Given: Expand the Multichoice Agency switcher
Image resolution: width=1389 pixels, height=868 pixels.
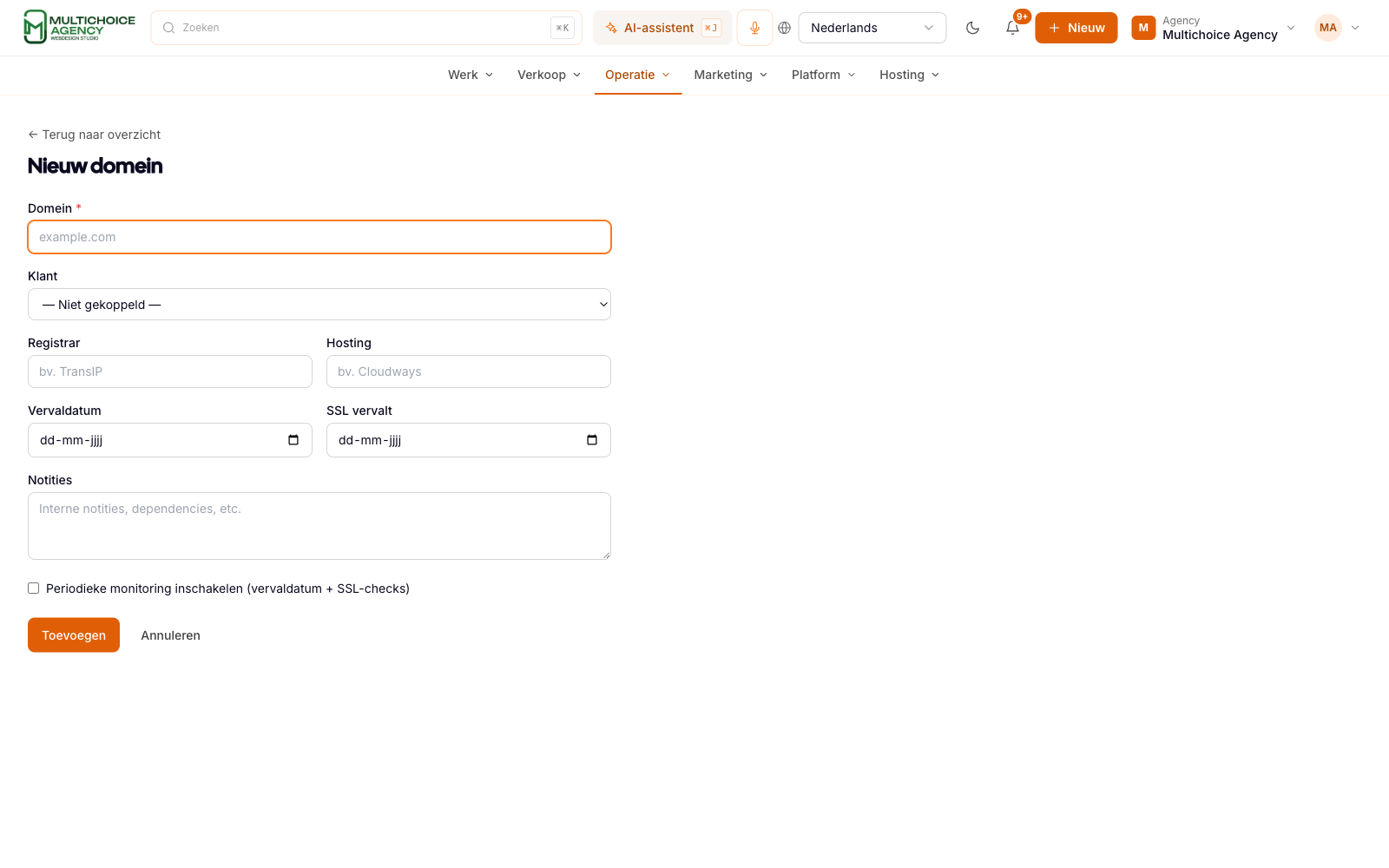Looking at the screenshot, I should click(x=1213, y=28).
